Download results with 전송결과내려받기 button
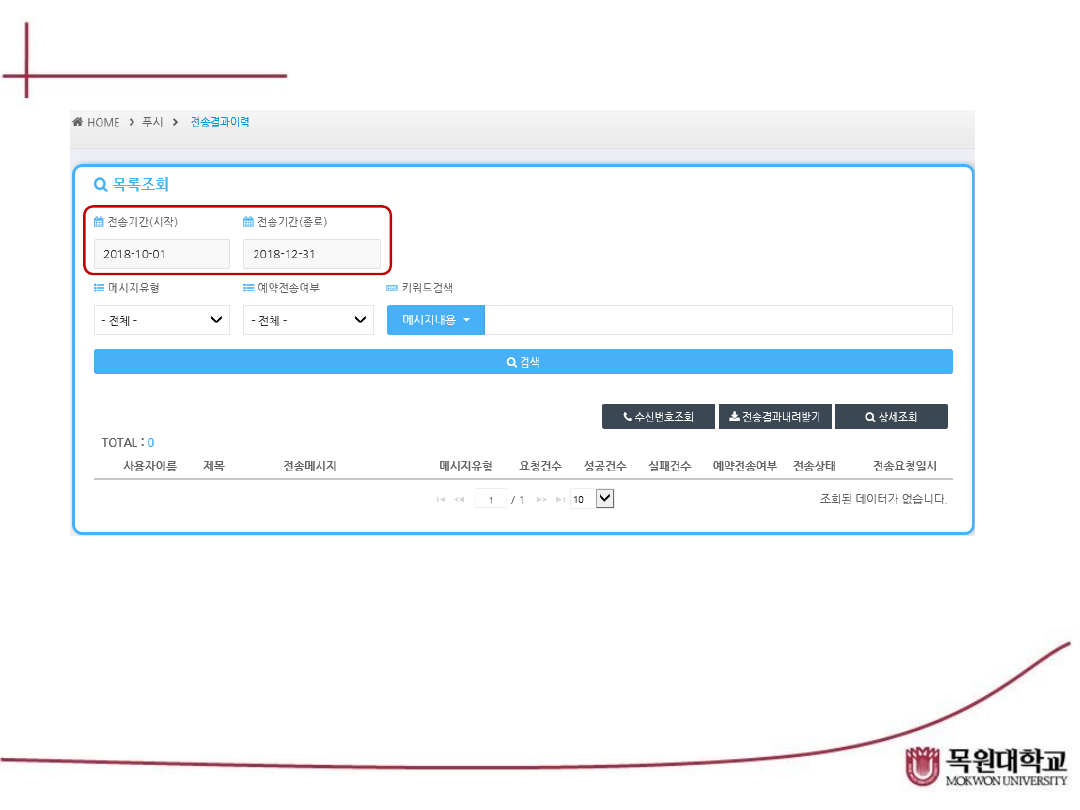Viewport: 1080px width, 810px height. pos(775,417)
